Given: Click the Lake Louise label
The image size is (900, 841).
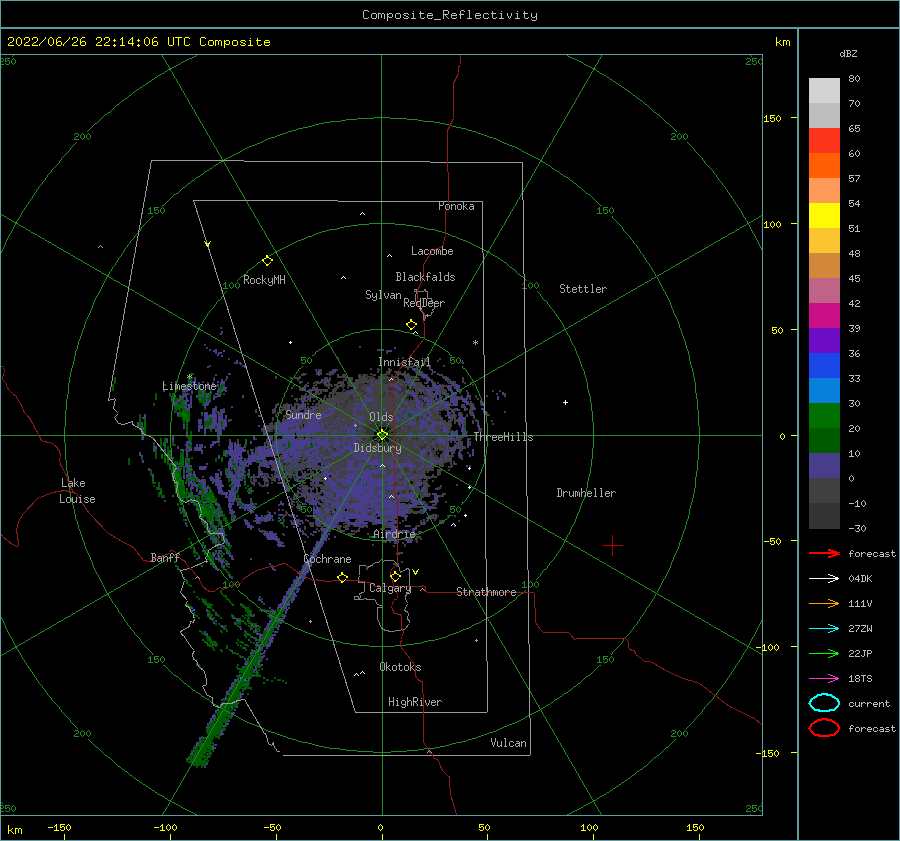Looking at the screenshot, I should point(77,491).
